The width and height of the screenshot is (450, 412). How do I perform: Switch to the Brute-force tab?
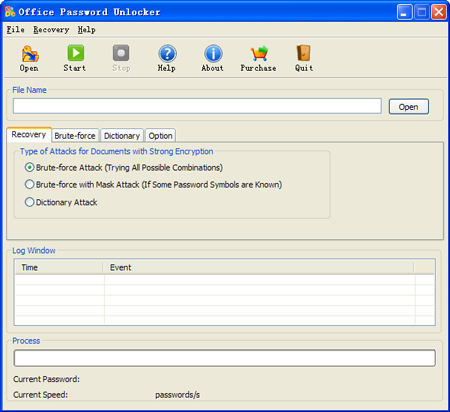point(75,136)
